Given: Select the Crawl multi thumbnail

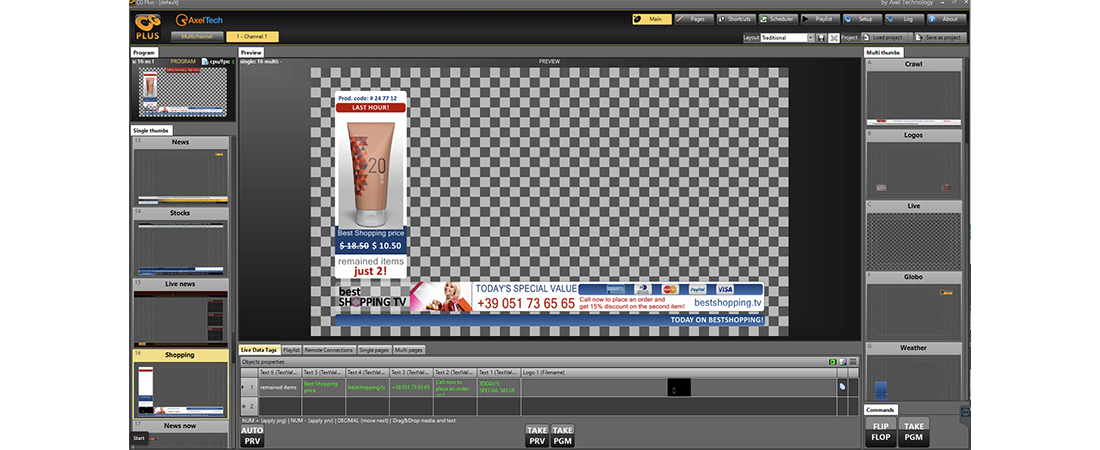Looking at the screenshot, I should click(x=913, y=93).
